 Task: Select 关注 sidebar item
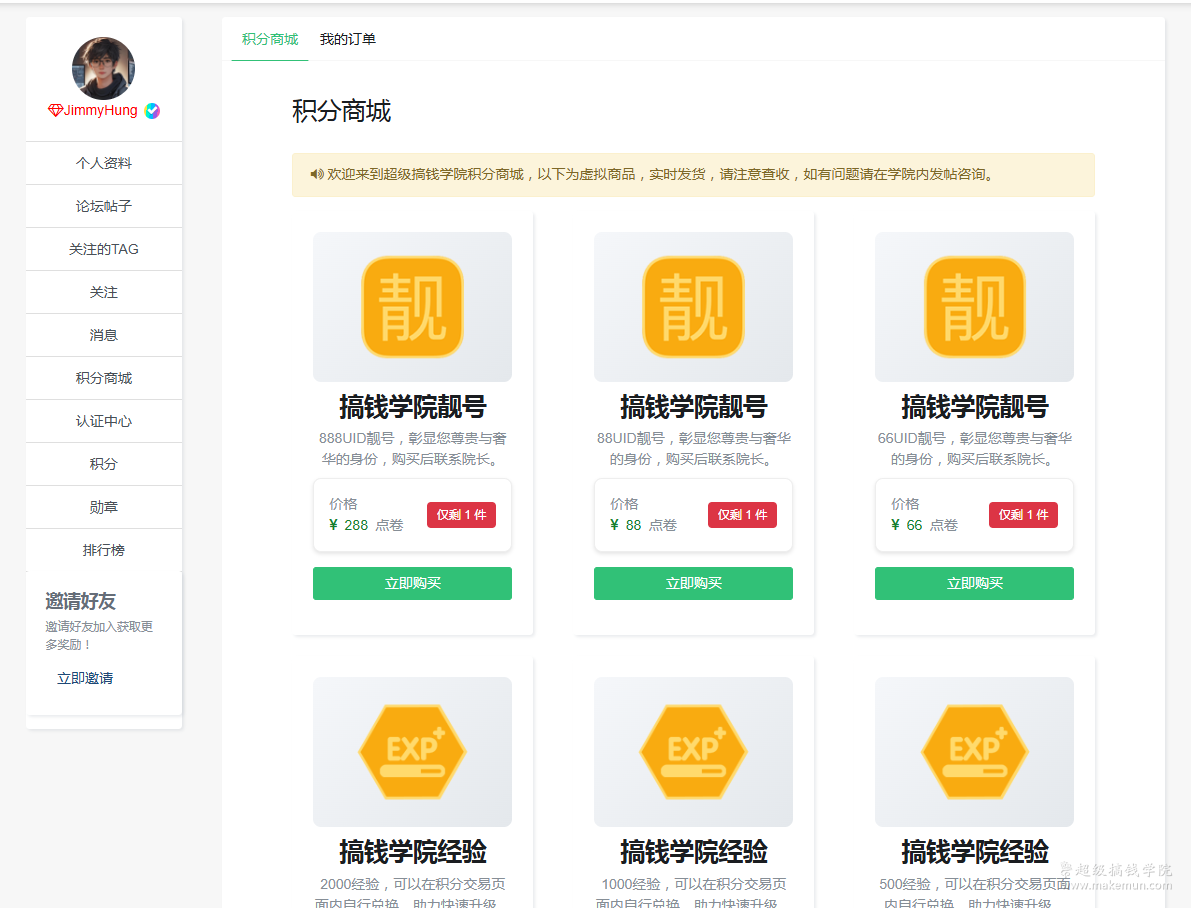pos(104,292)
